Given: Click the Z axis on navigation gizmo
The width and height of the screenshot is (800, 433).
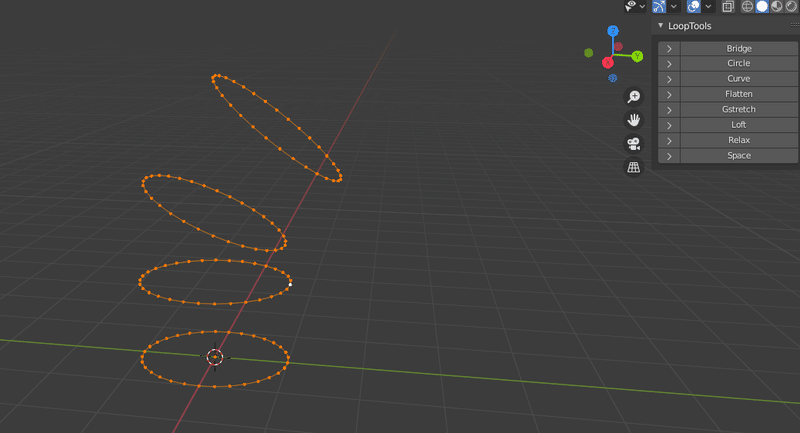Looking at the screenshot, I should coord(613,31).
